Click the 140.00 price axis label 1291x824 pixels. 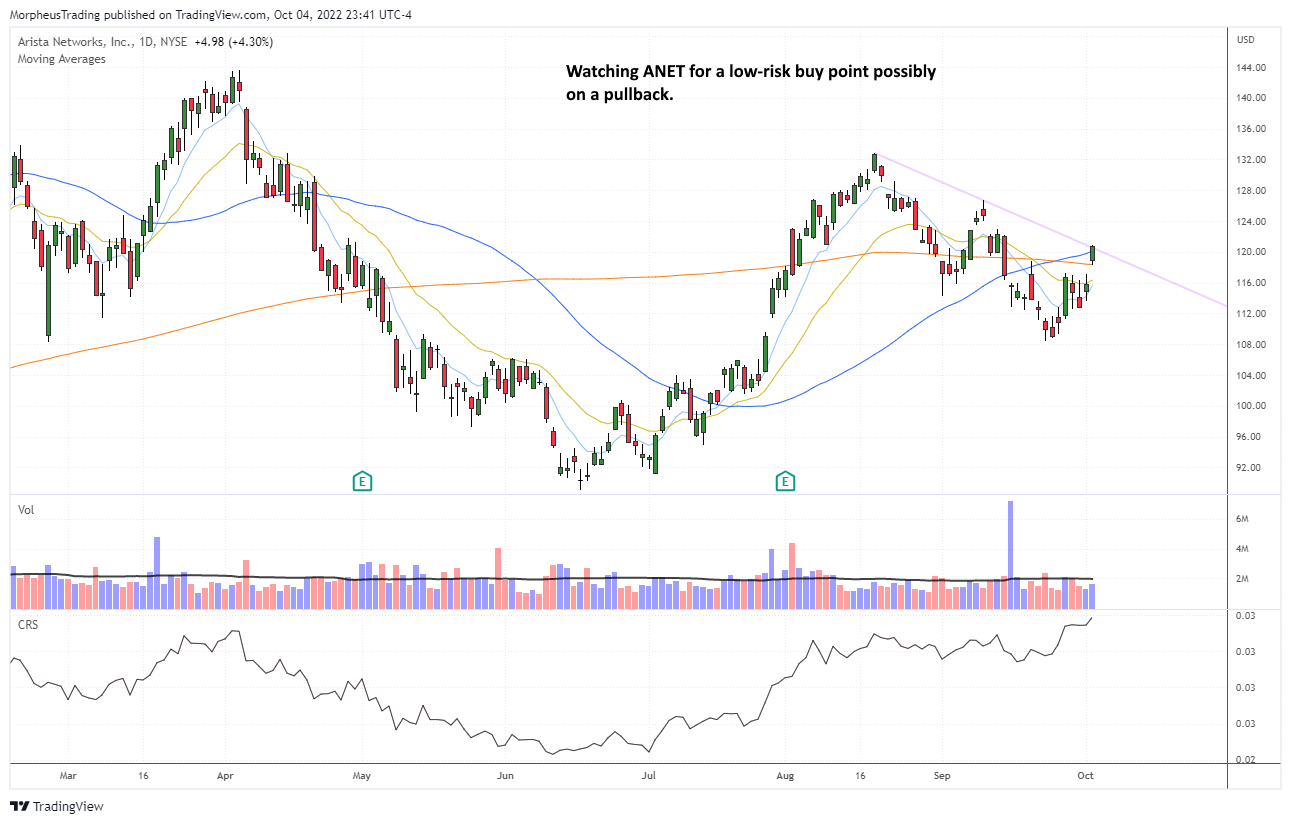(1251, 98)
